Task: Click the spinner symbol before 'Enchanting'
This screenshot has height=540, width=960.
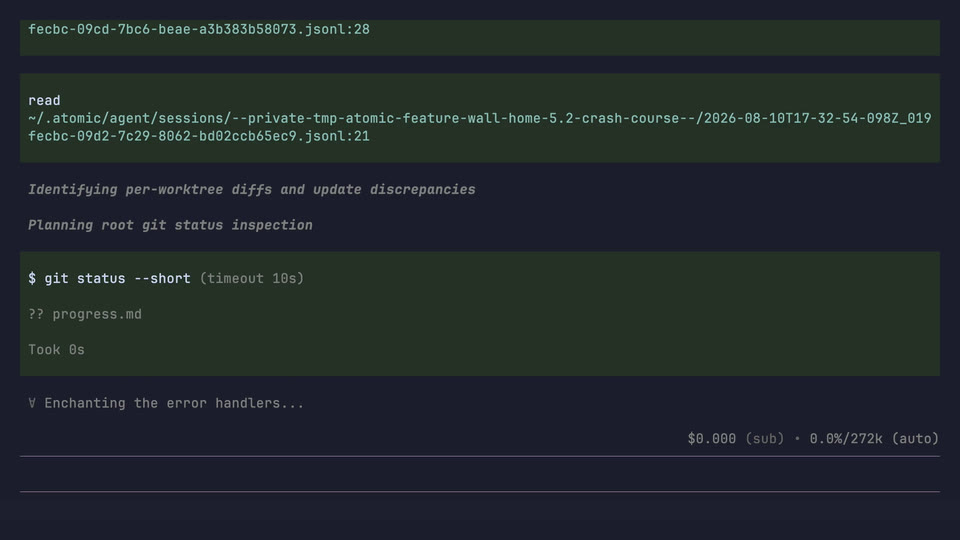Action: coord(32,403)
